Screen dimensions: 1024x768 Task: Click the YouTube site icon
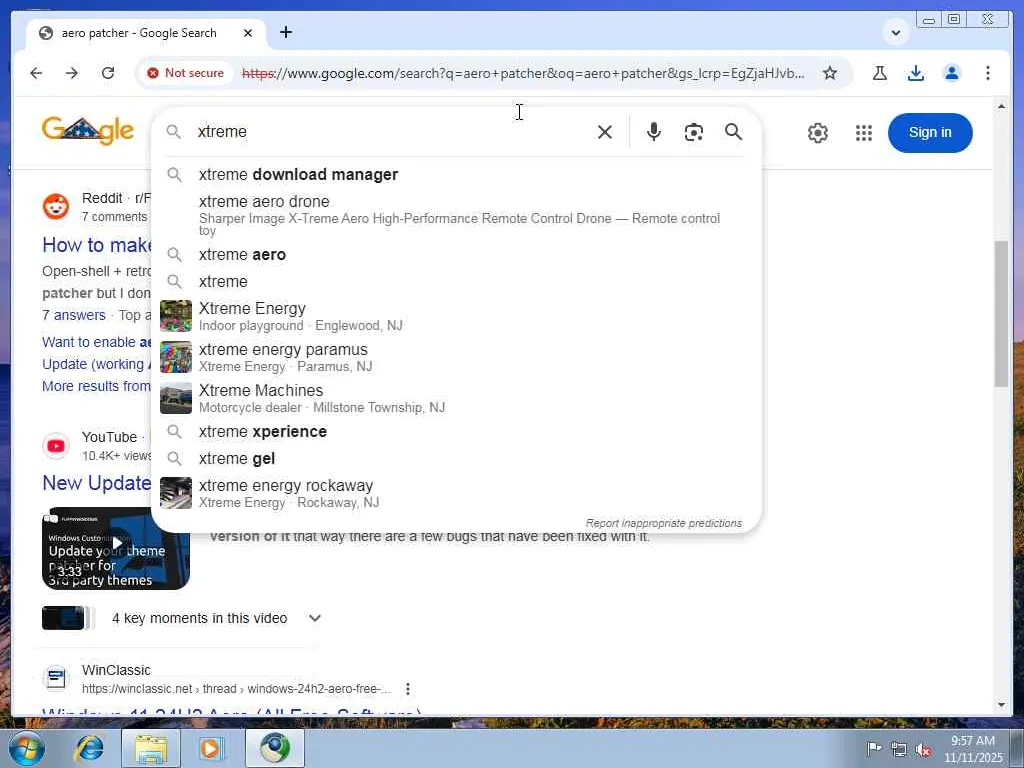click(x=56, y=446)
